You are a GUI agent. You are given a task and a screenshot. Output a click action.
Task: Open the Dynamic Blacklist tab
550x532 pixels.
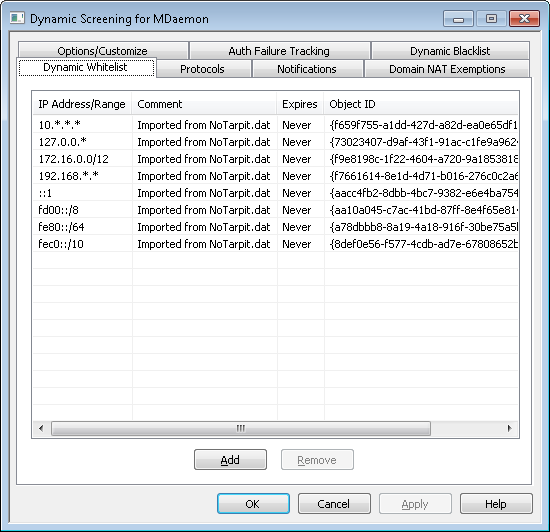tap(450, 50)
